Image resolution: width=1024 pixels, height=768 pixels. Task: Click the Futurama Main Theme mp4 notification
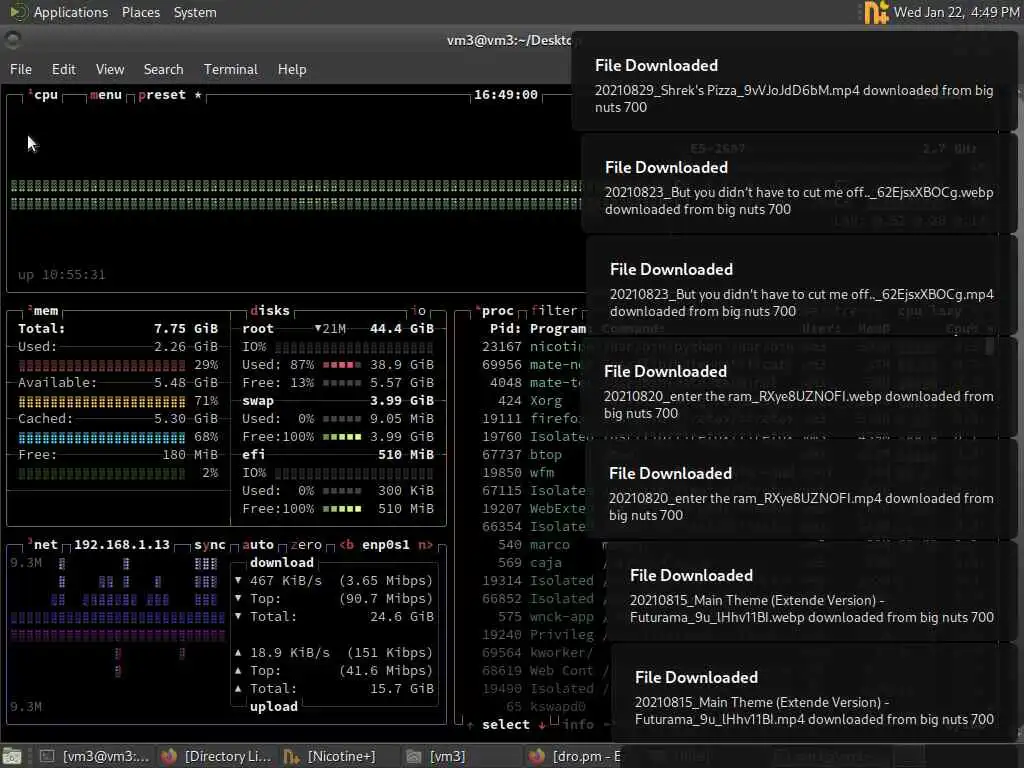pos(814,693)
